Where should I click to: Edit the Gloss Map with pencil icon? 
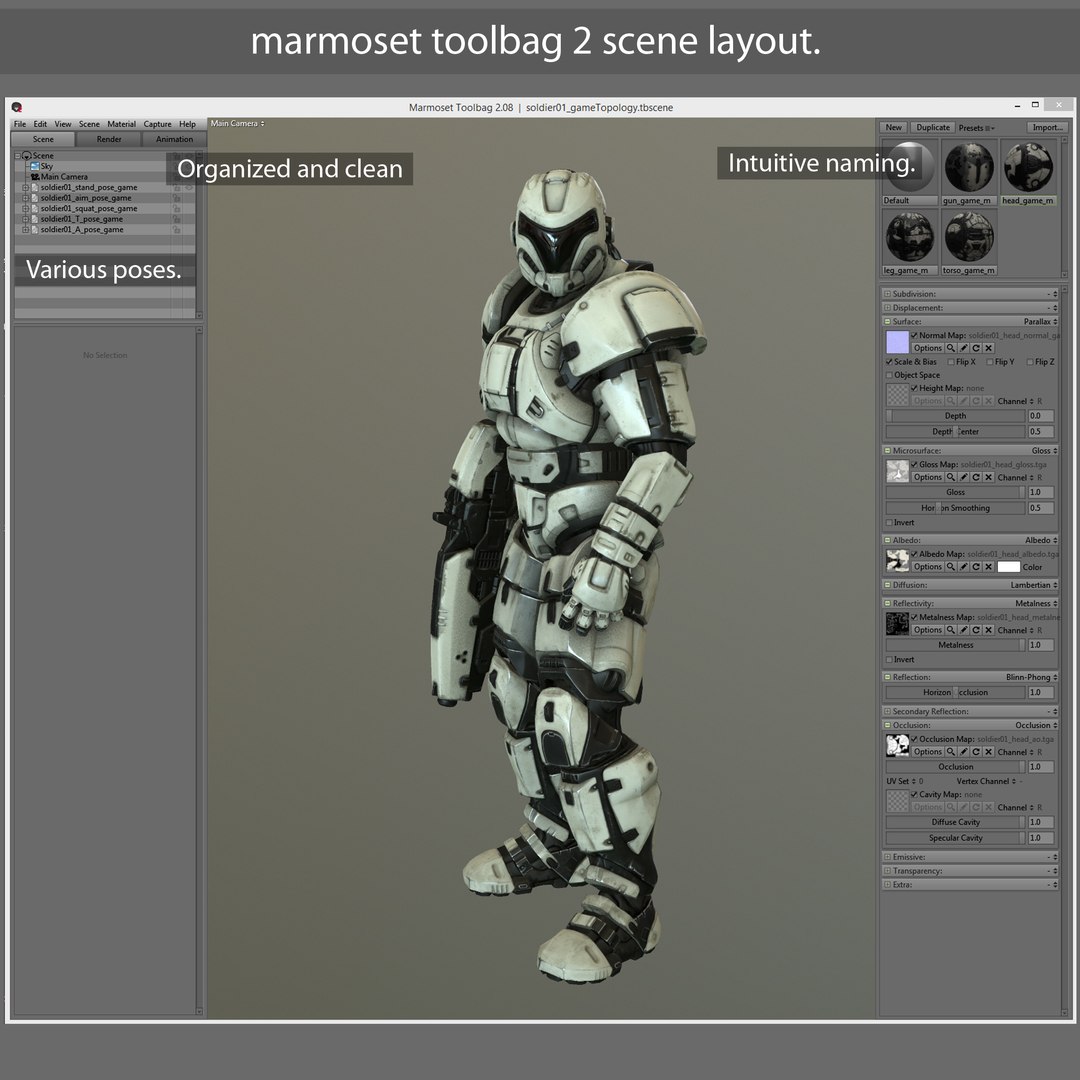click(x=964, y=477)
